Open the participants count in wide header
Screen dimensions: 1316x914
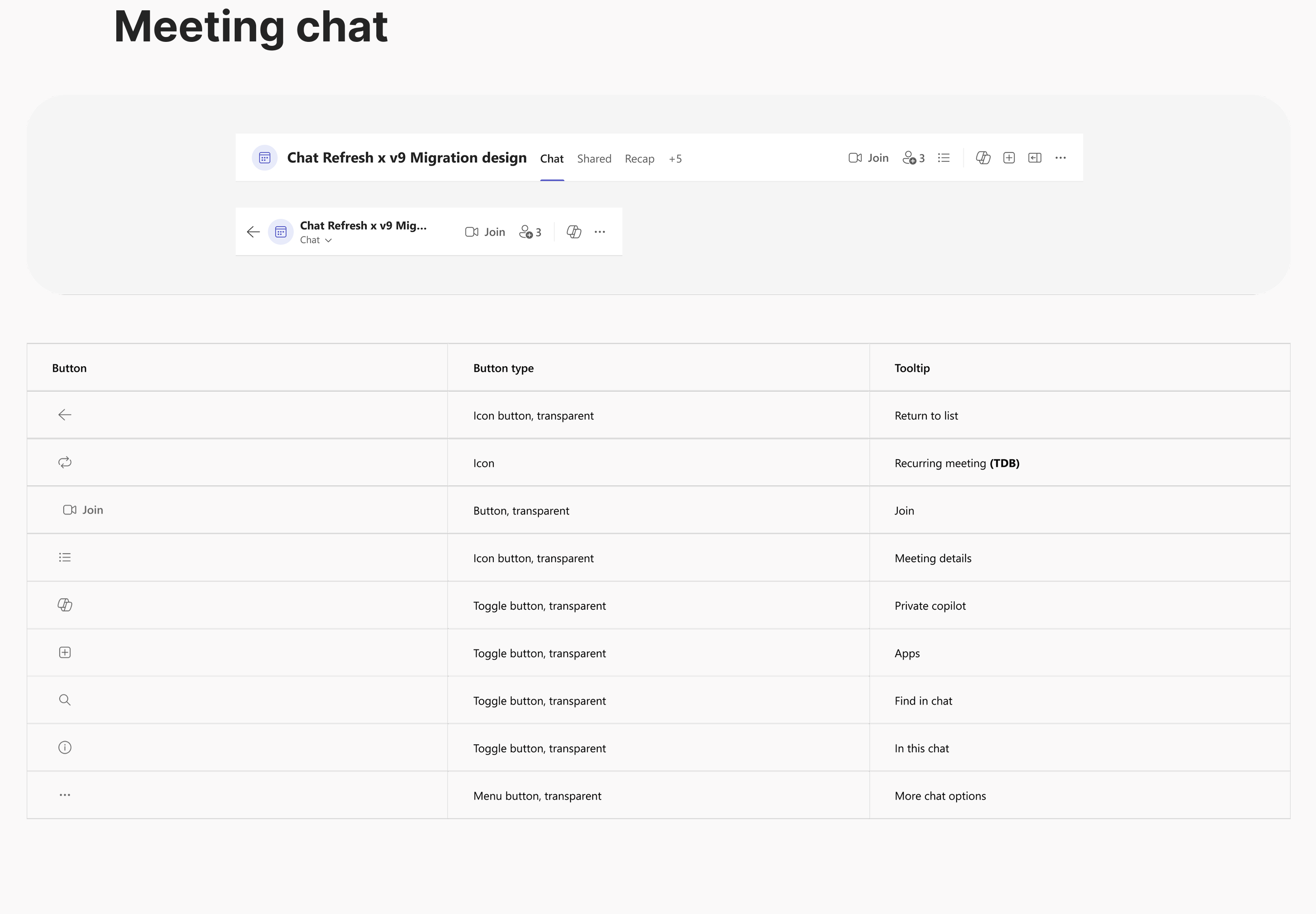913,158
